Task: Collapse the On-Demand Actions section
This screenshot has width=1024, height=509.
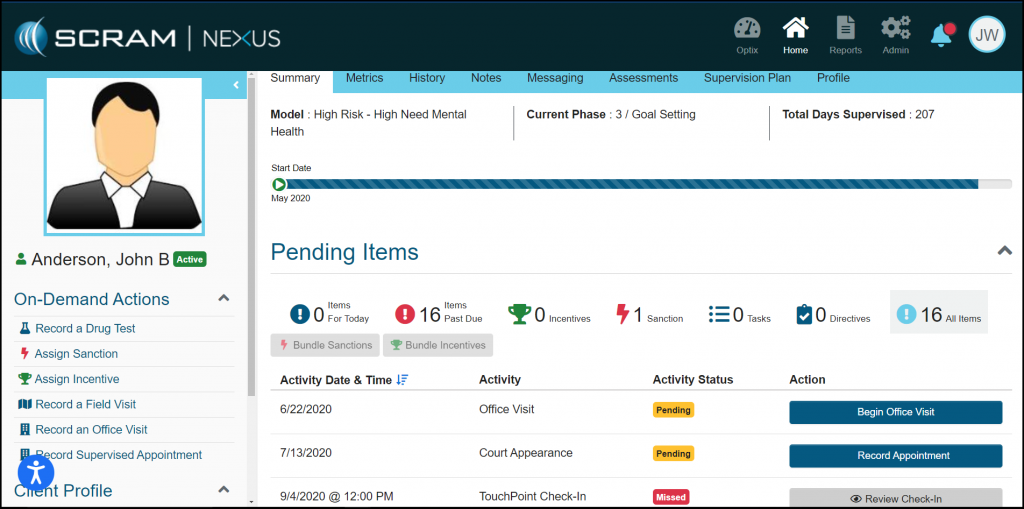Action: click(224, 298)
